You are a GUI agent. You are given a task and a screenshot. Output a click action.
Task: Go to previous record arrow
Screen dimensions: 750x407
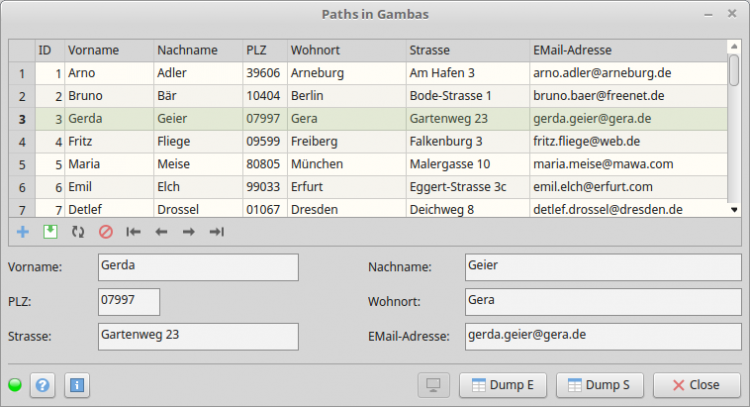161,232
